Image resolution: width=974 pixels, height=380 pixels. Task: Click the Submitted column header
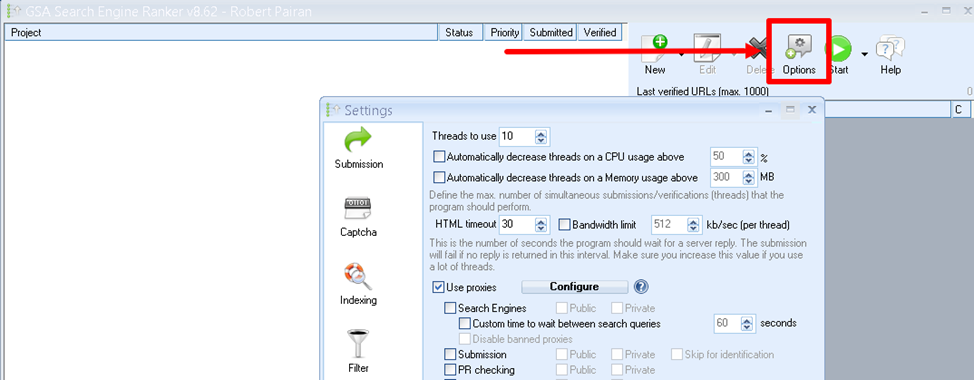click(551, 33)
